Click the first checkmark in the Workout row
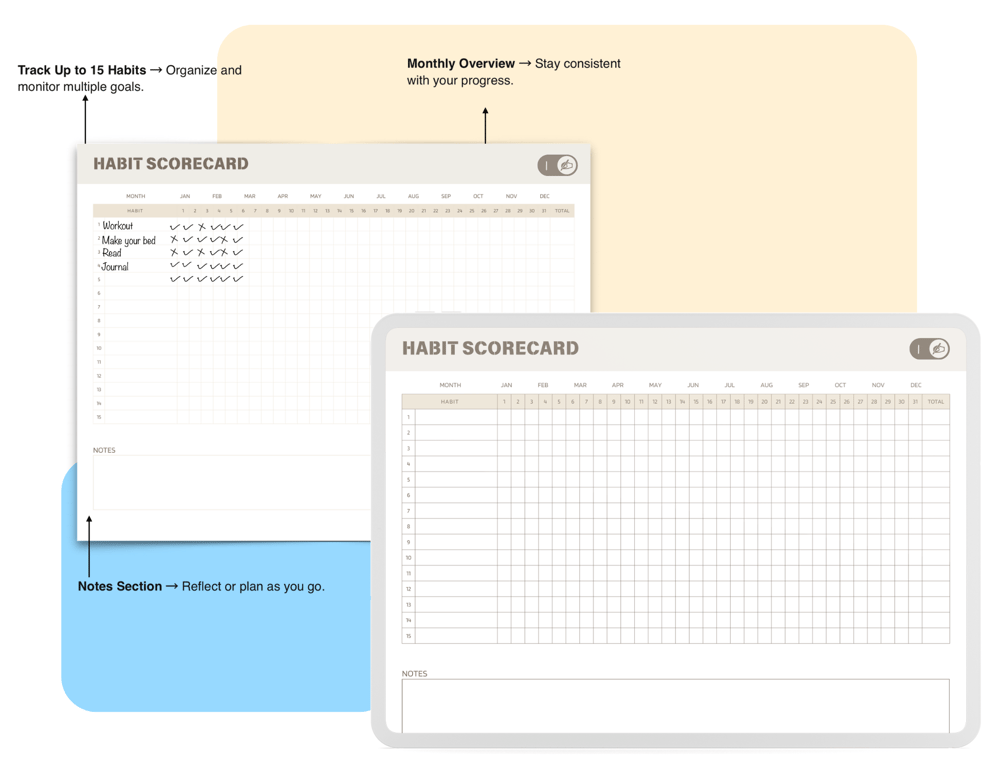The height and width of the screenshot is (768, 994). (175, 226)
